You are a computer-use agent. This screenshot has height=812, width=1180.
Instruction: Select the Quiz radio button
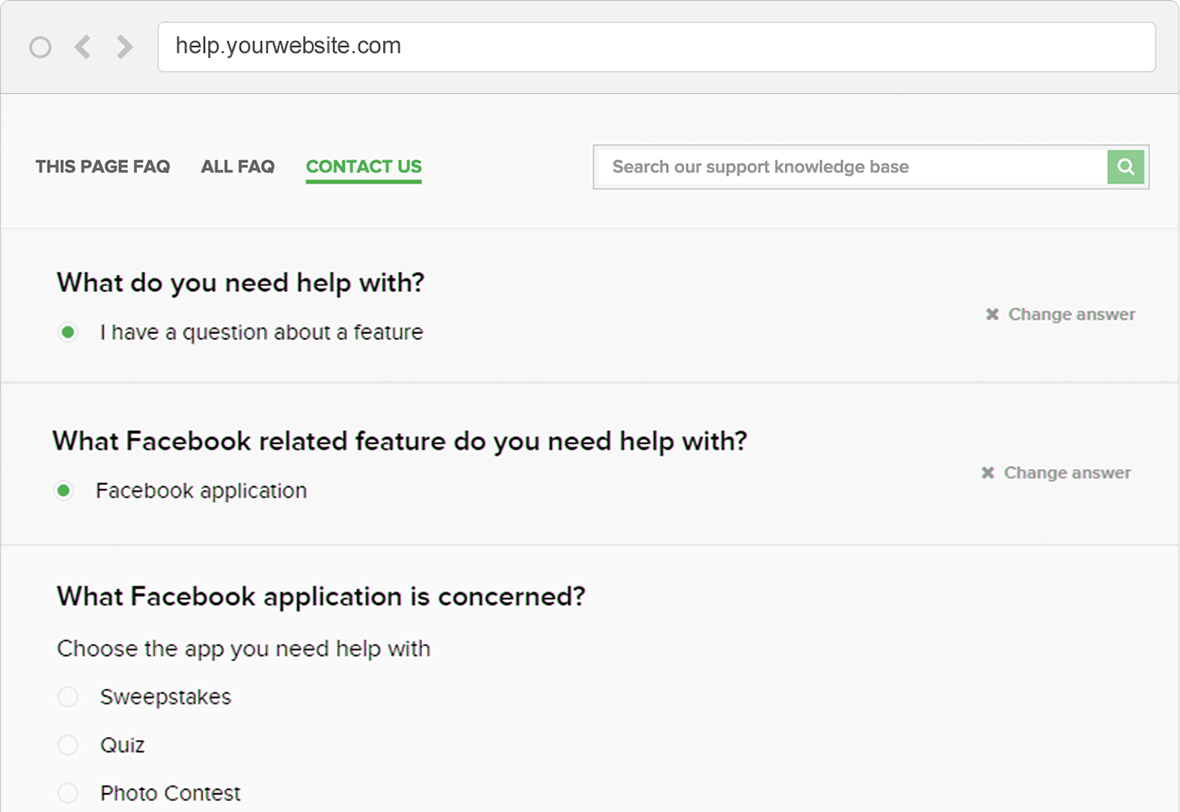[67, 745]
